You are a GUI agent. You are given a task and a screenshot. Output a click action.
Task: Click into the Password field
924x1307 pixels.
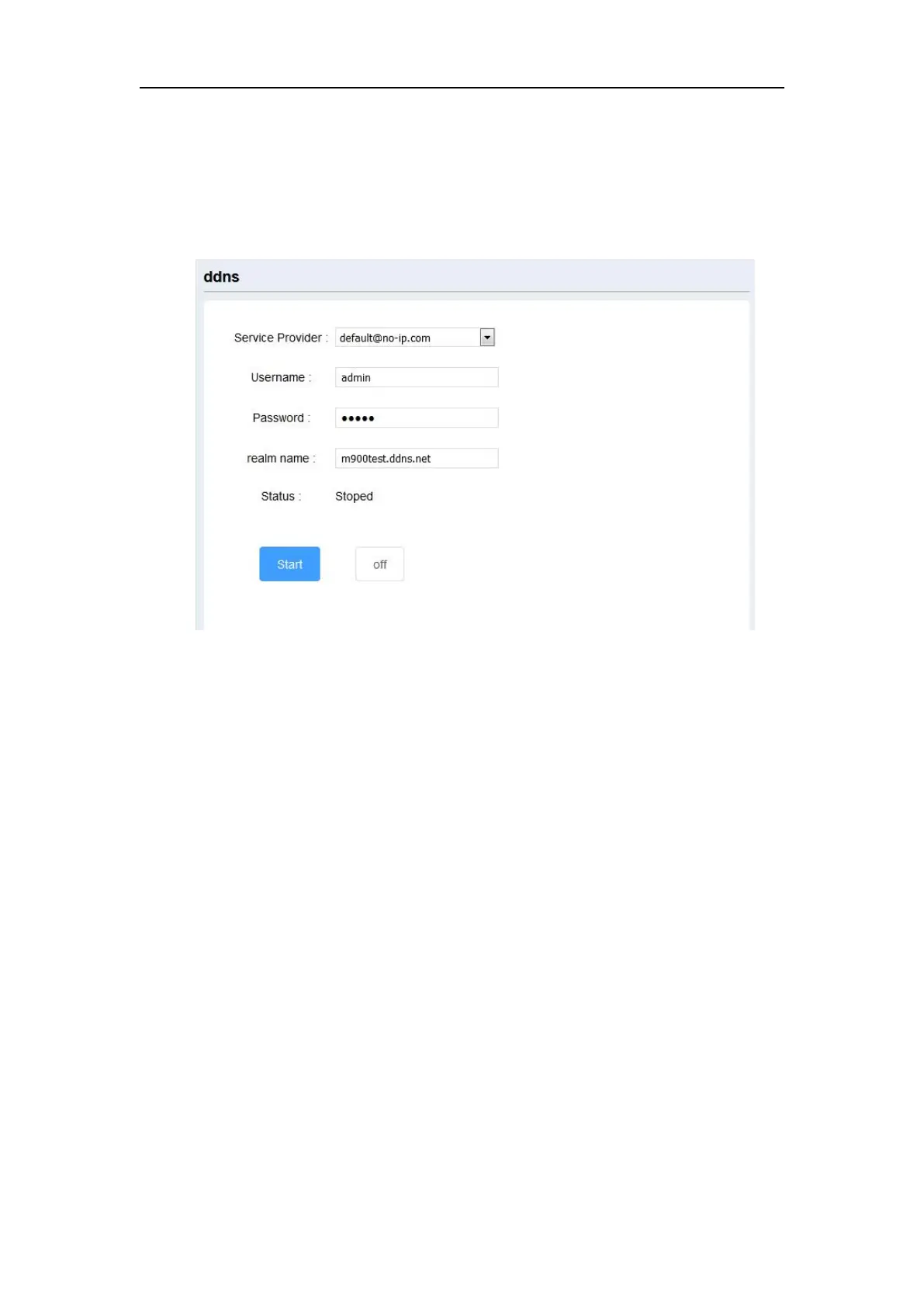[417, 418]
